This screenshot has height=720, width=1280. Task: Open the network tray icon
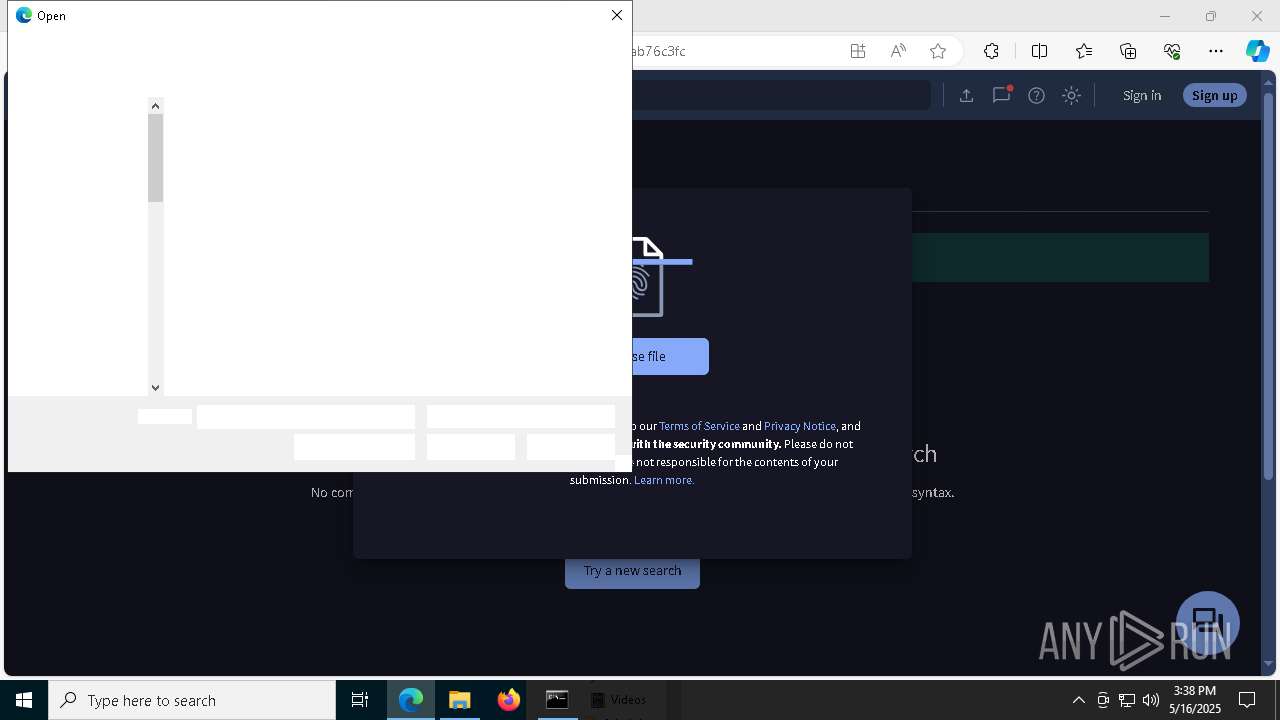[x=1127, y=700]
